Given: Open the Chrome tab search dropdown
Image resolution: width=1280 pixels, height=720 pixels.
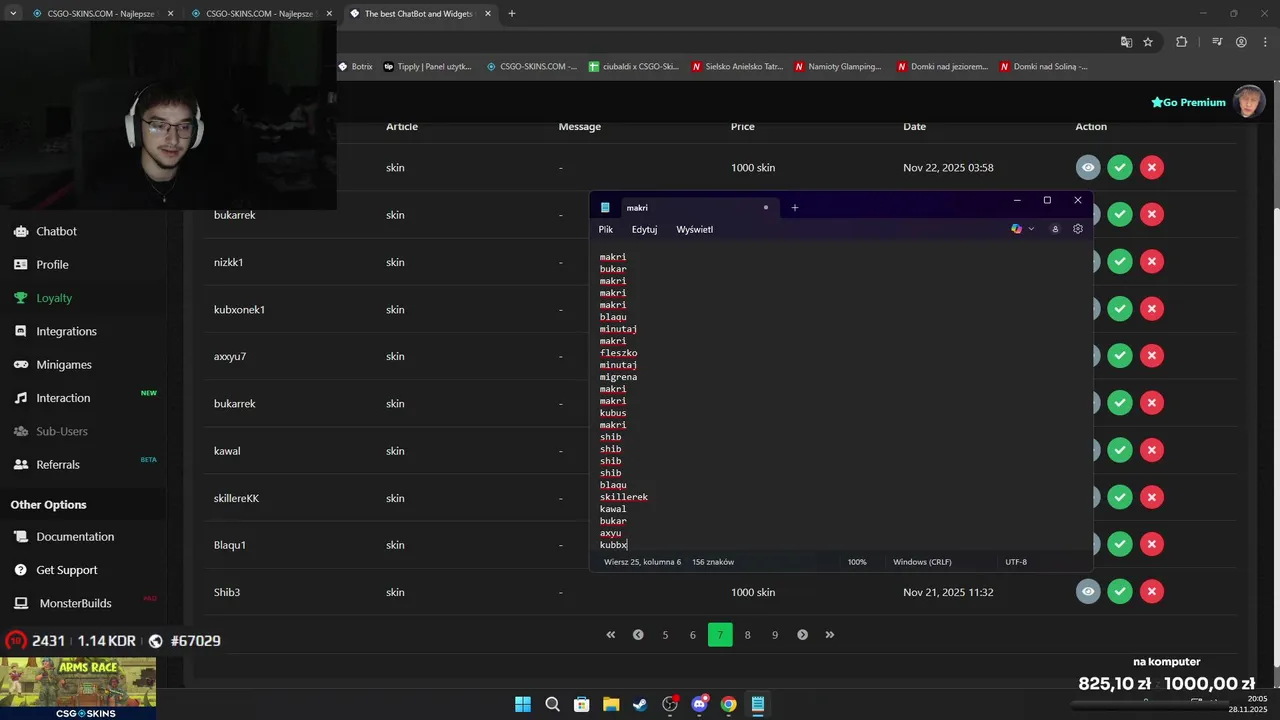Looking at the screenshot, I should (13, 14).
